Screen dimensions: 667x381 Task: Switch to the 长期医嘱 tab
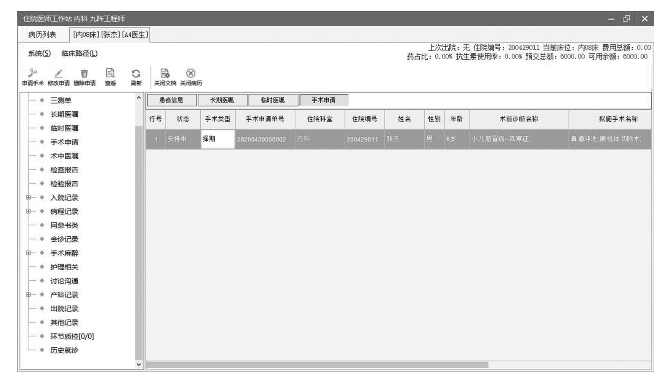tap(222, 100)
